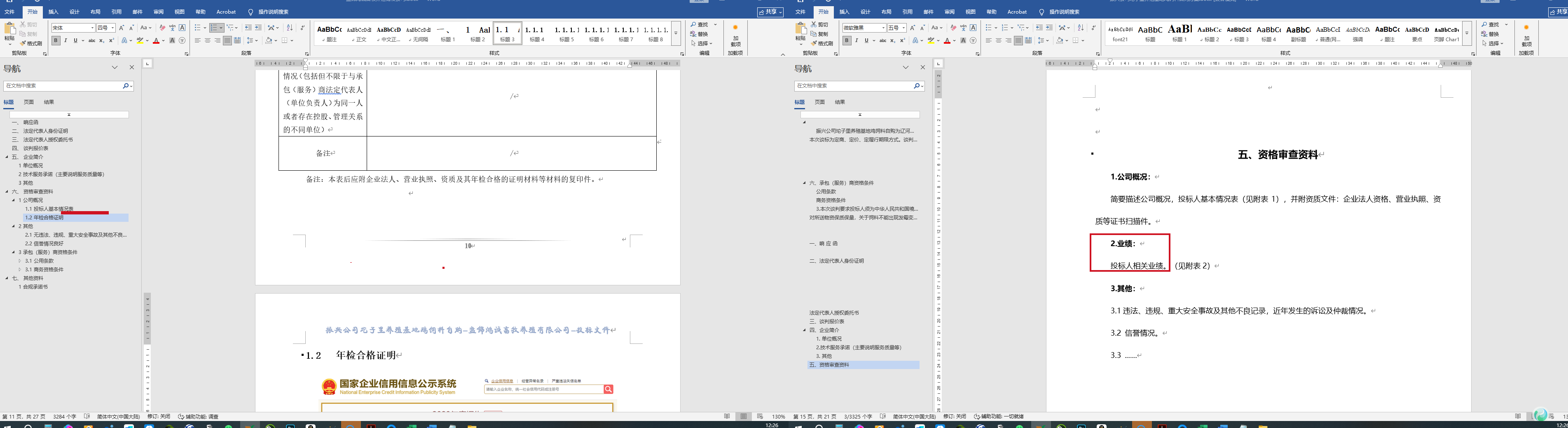The image size is (1568, 428).
Task: Switch to 页面 tab in right navigation pane
Action: tap(819, 102)
